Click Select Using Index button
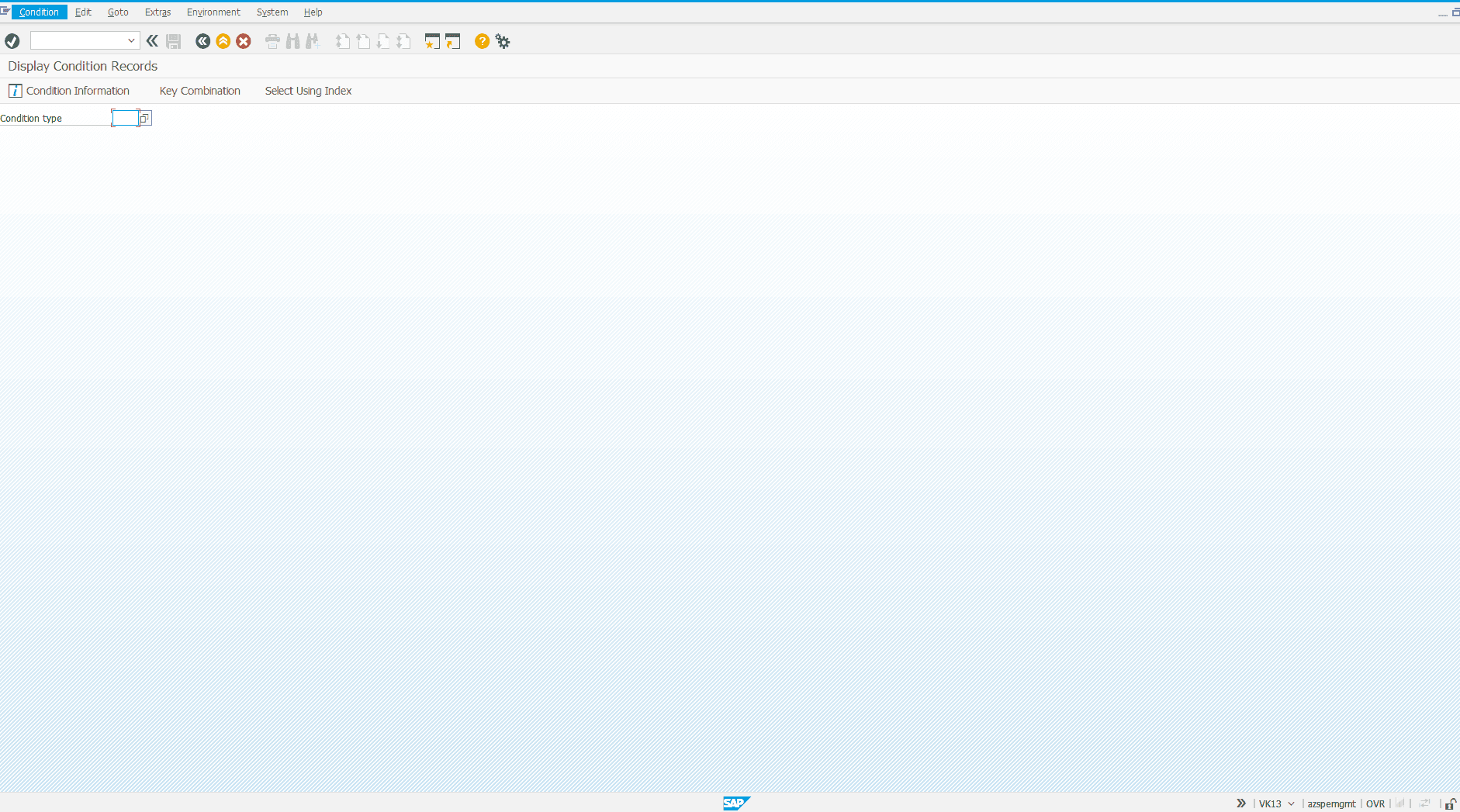Image resolution: width=1460 pixels, height=812 pixels. point(309,91)
